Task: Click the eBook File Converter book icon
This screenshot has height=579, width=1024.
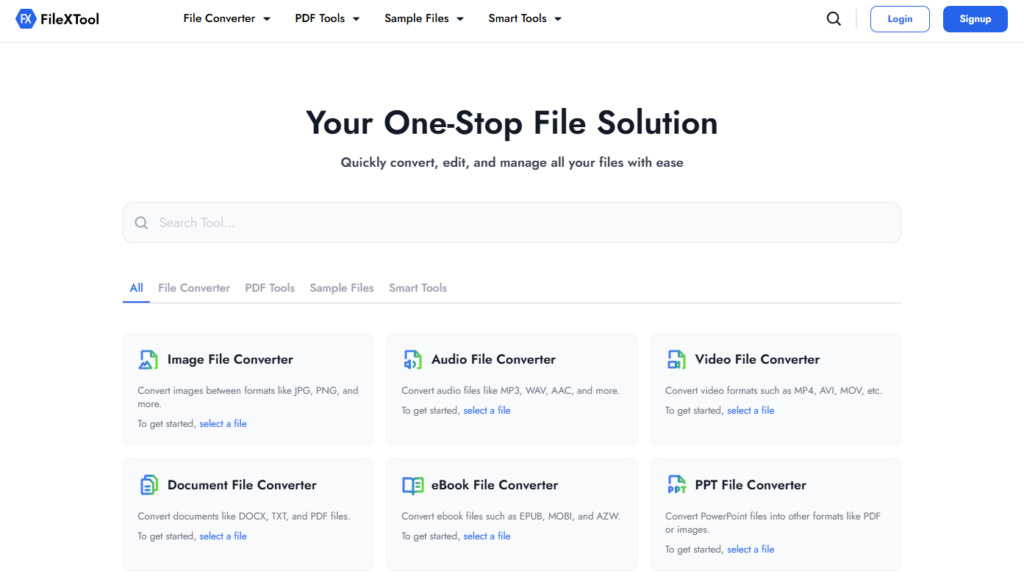Action: tap(413, 485)
